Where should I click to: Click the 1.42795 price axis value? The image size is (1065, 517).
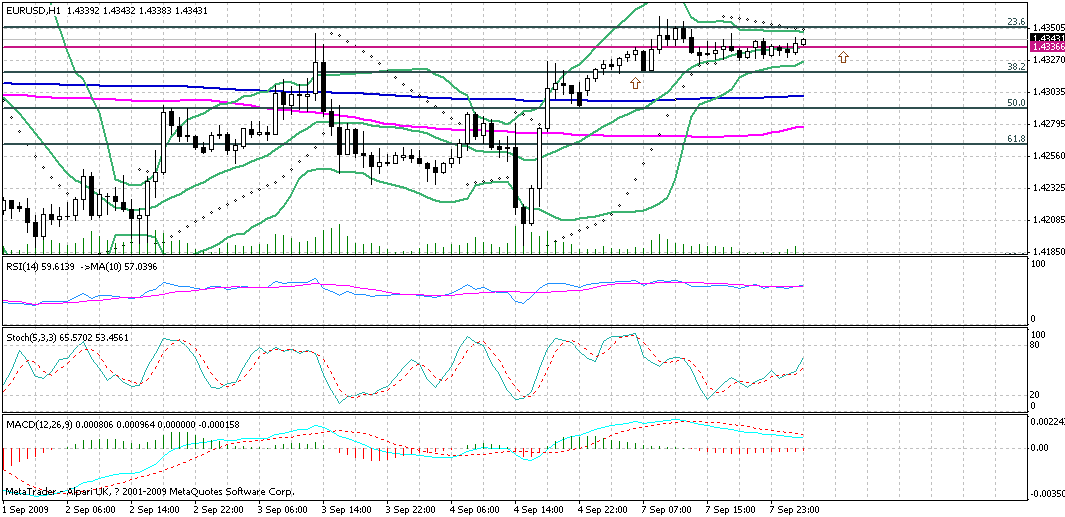pyautogui.click(x=1047, y=124)
